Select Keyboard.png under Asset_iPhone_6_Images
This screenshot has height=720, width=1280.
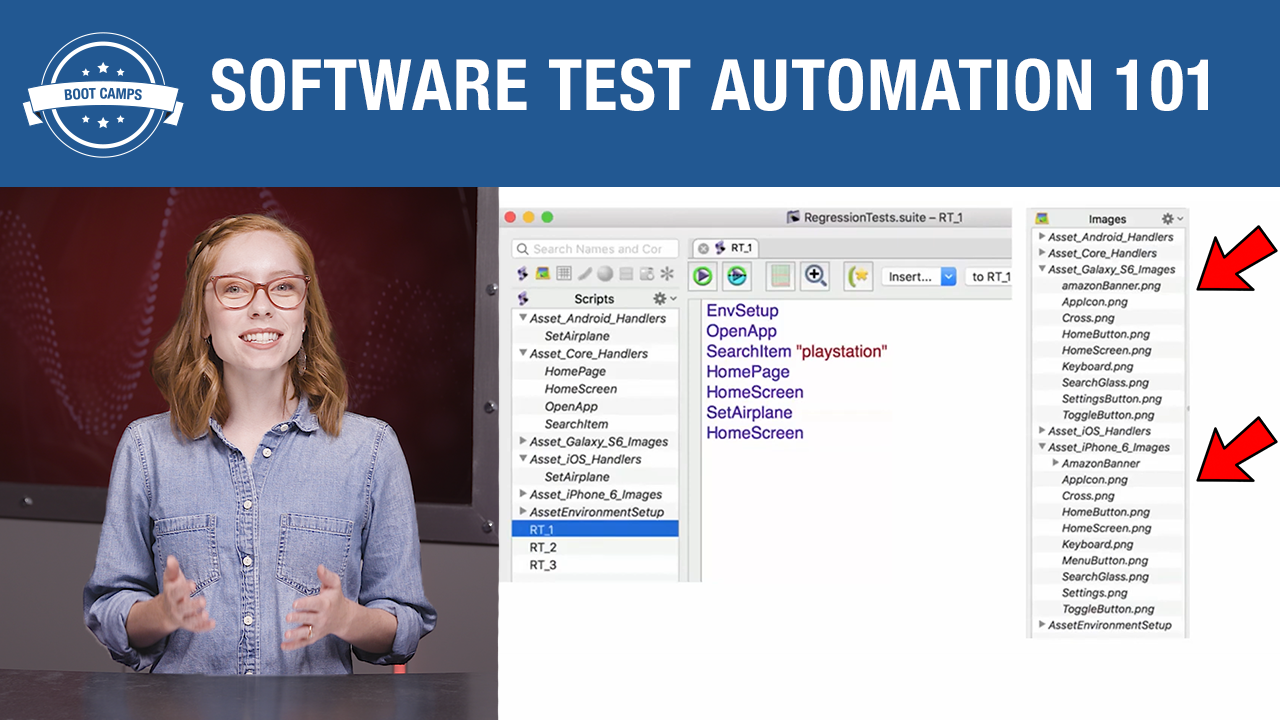point(1097,545)
